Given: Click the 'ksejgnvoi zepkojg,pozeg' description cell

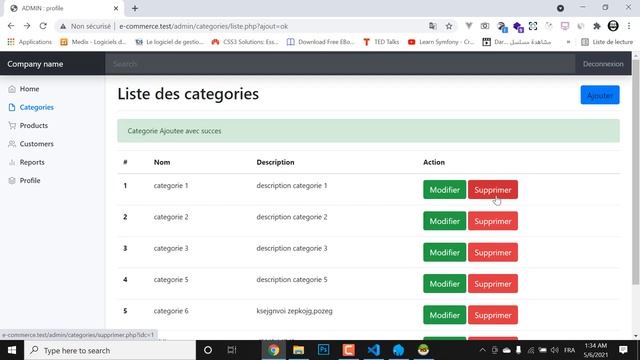Looking at the screenshot, I should [294, 311].
